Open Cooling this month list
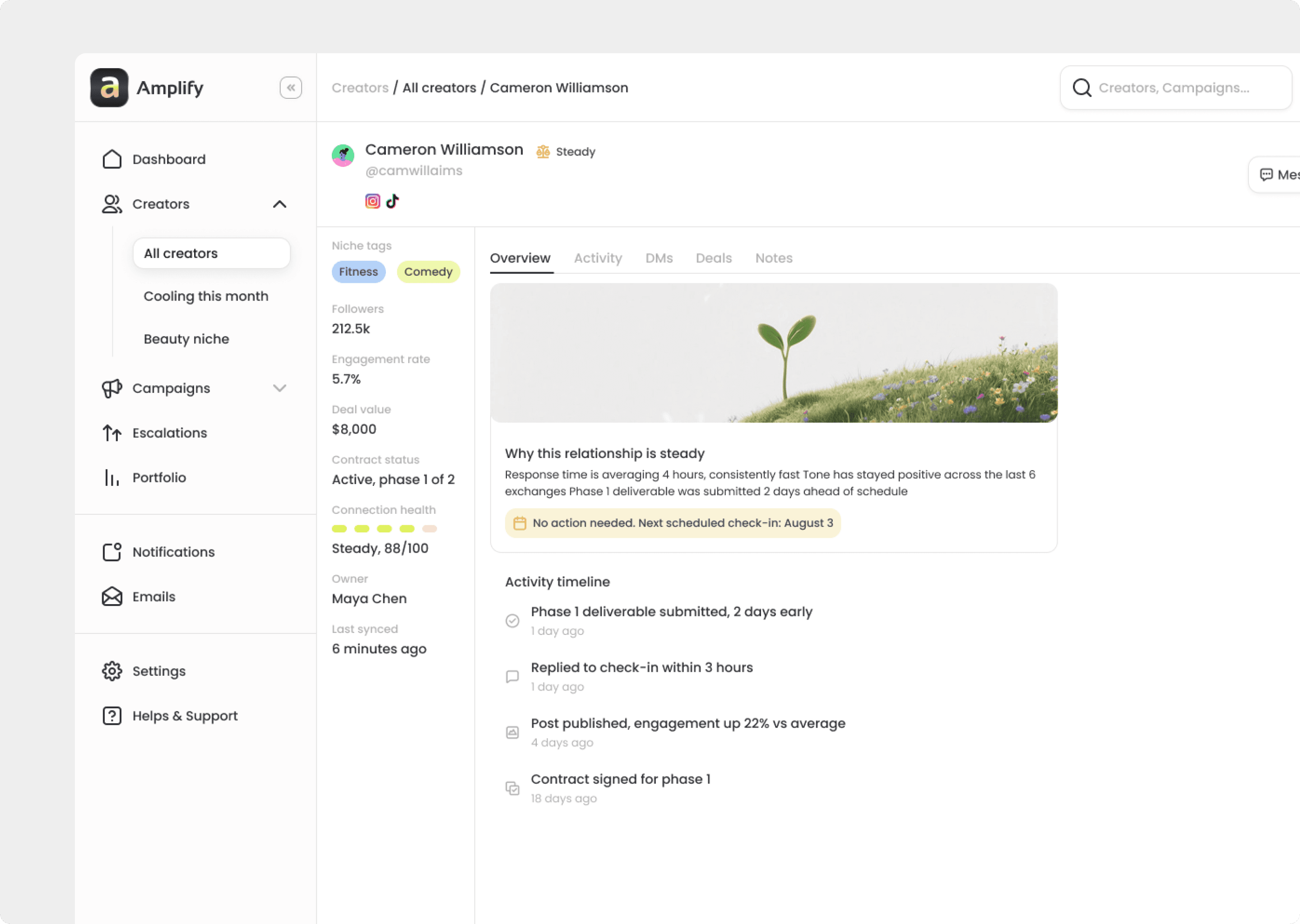This screenshot has width=1300, height=924. [x=206, y=296]
